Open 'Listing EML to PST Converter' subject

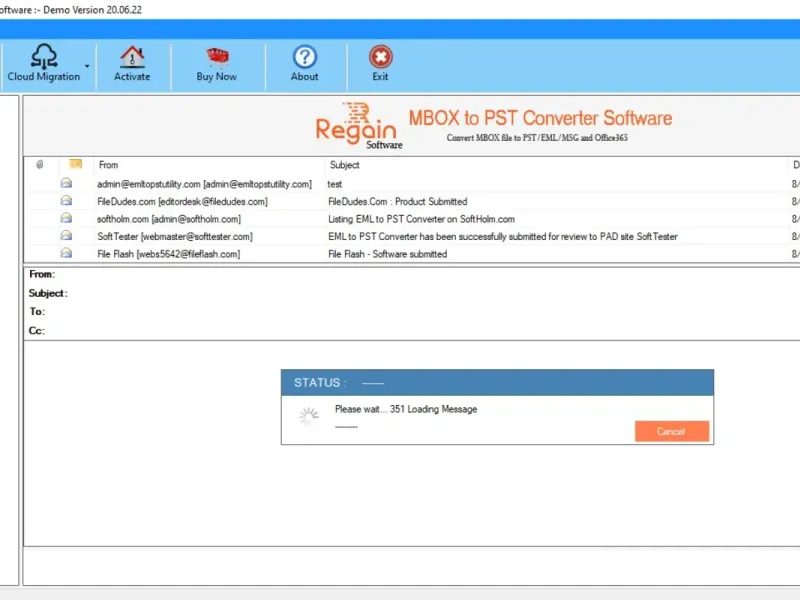[x=421, y=219]
